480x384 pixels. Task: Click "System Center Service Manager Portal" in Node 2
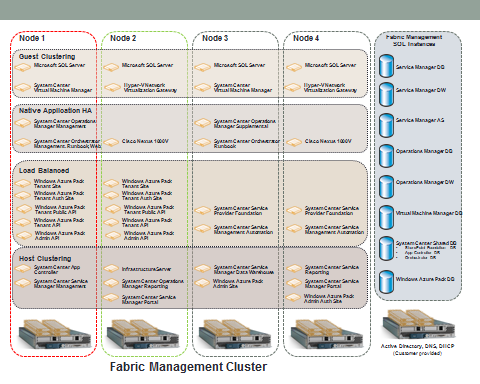click(x=149, y=299)
